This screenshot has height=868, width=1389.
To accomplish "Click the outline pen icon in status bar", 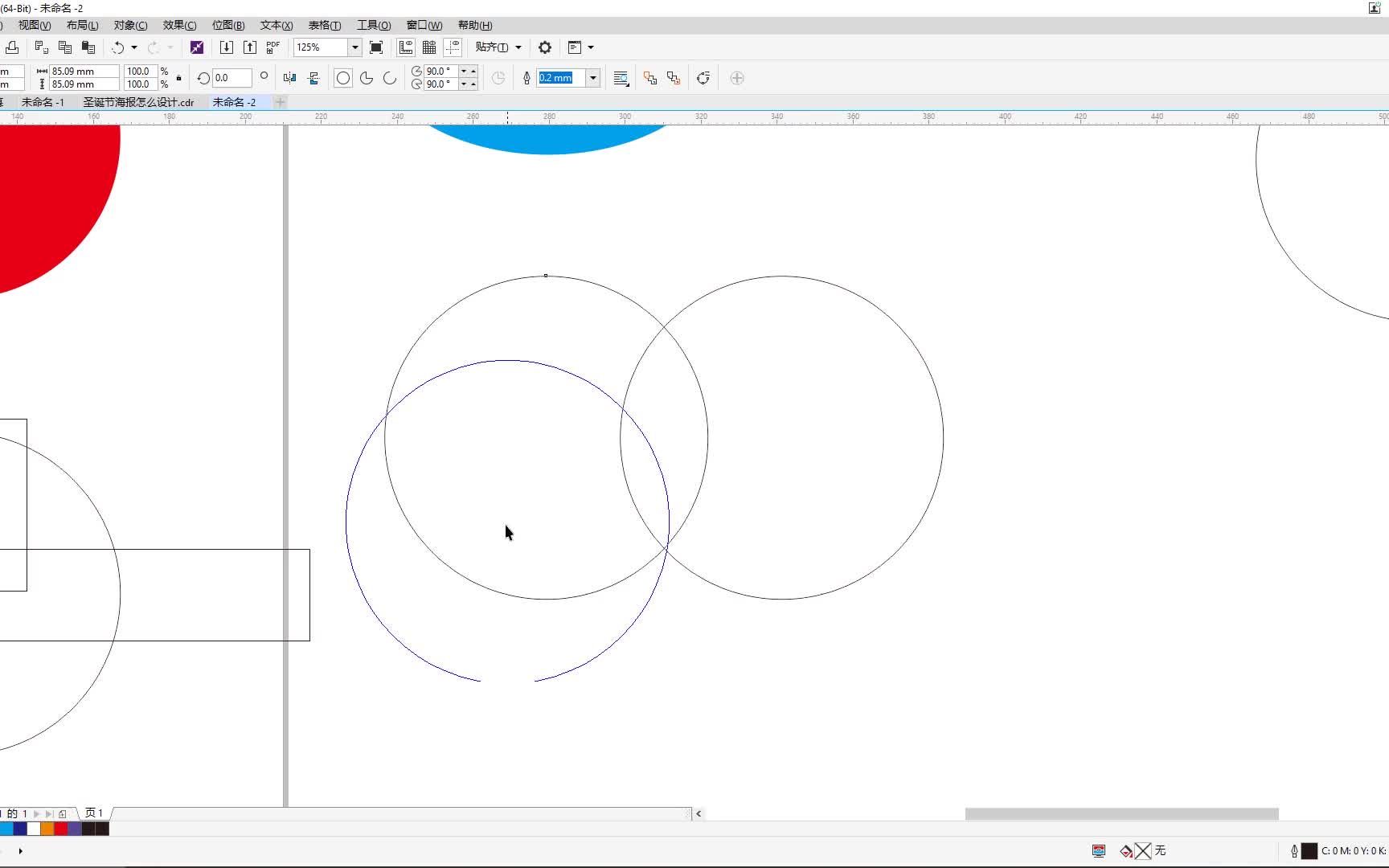I will pos(1294,851).
